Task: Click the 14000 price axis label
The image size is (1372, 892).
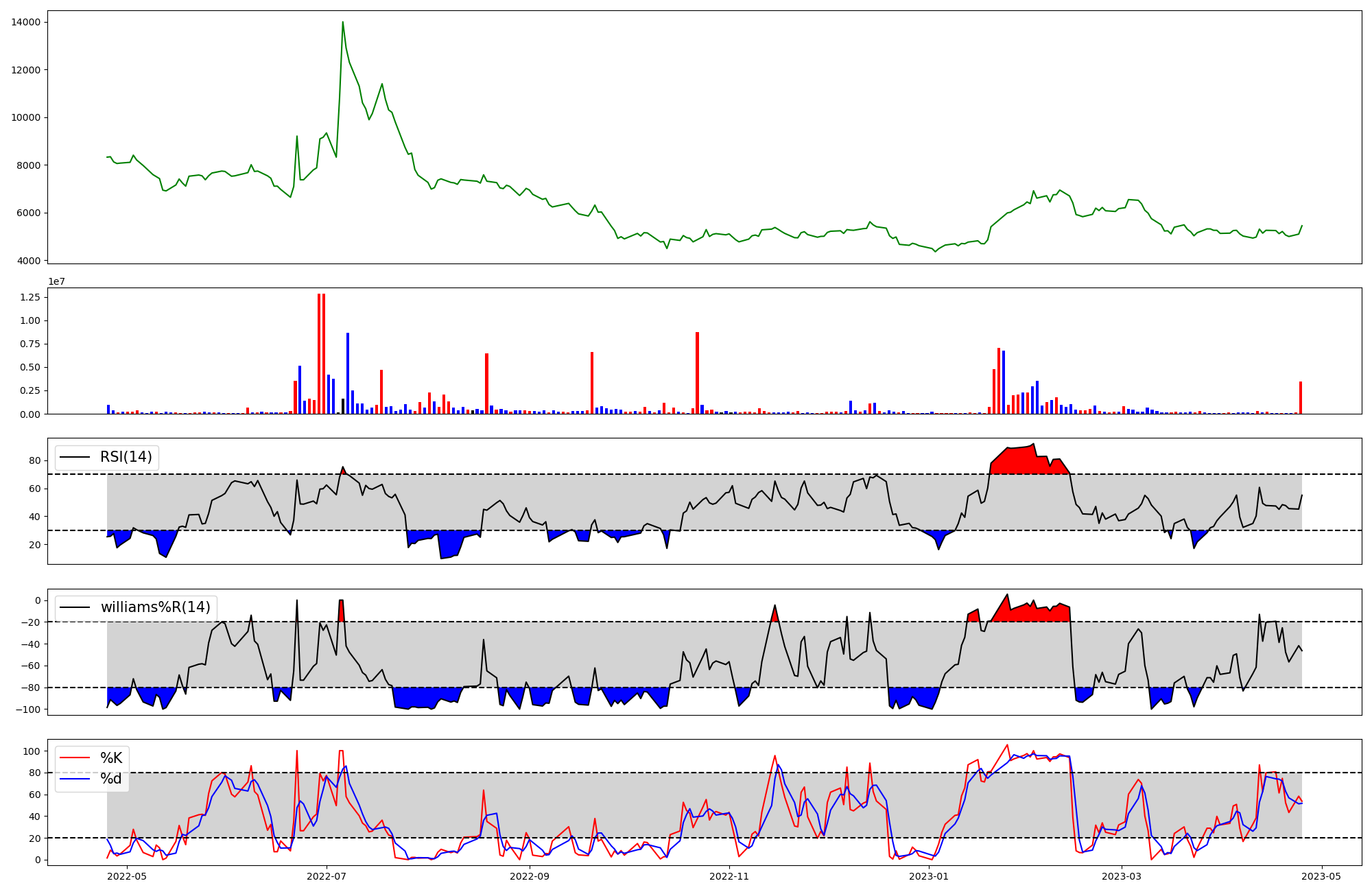Action: (x=25, y=22)
